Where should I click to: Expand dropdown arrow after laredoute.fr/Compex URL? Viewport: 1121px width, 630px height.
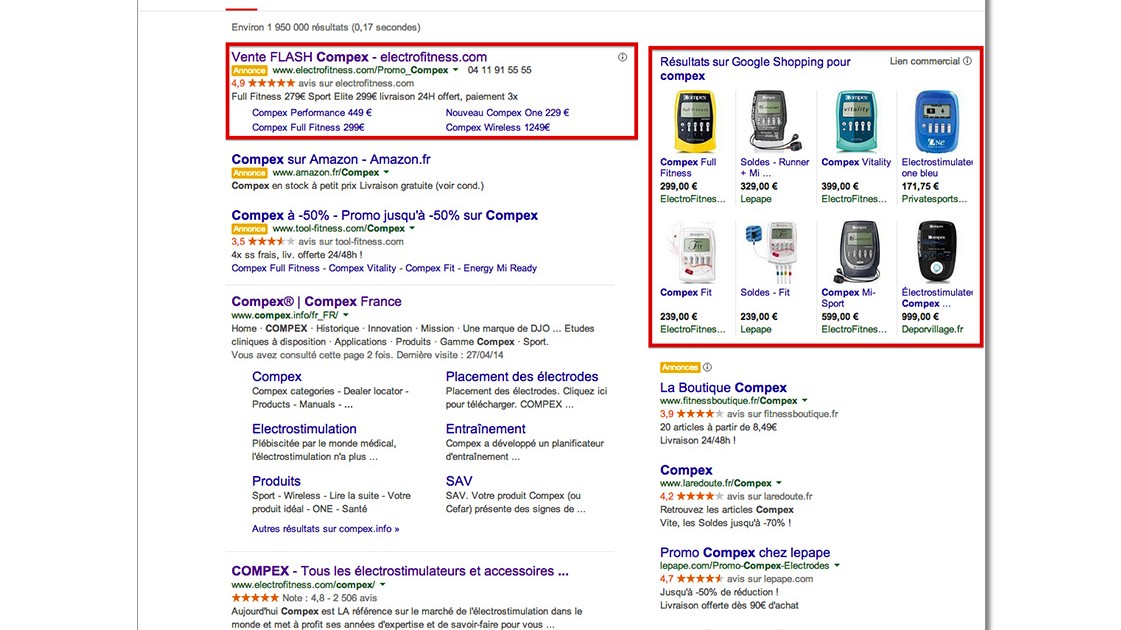(779, 483)
